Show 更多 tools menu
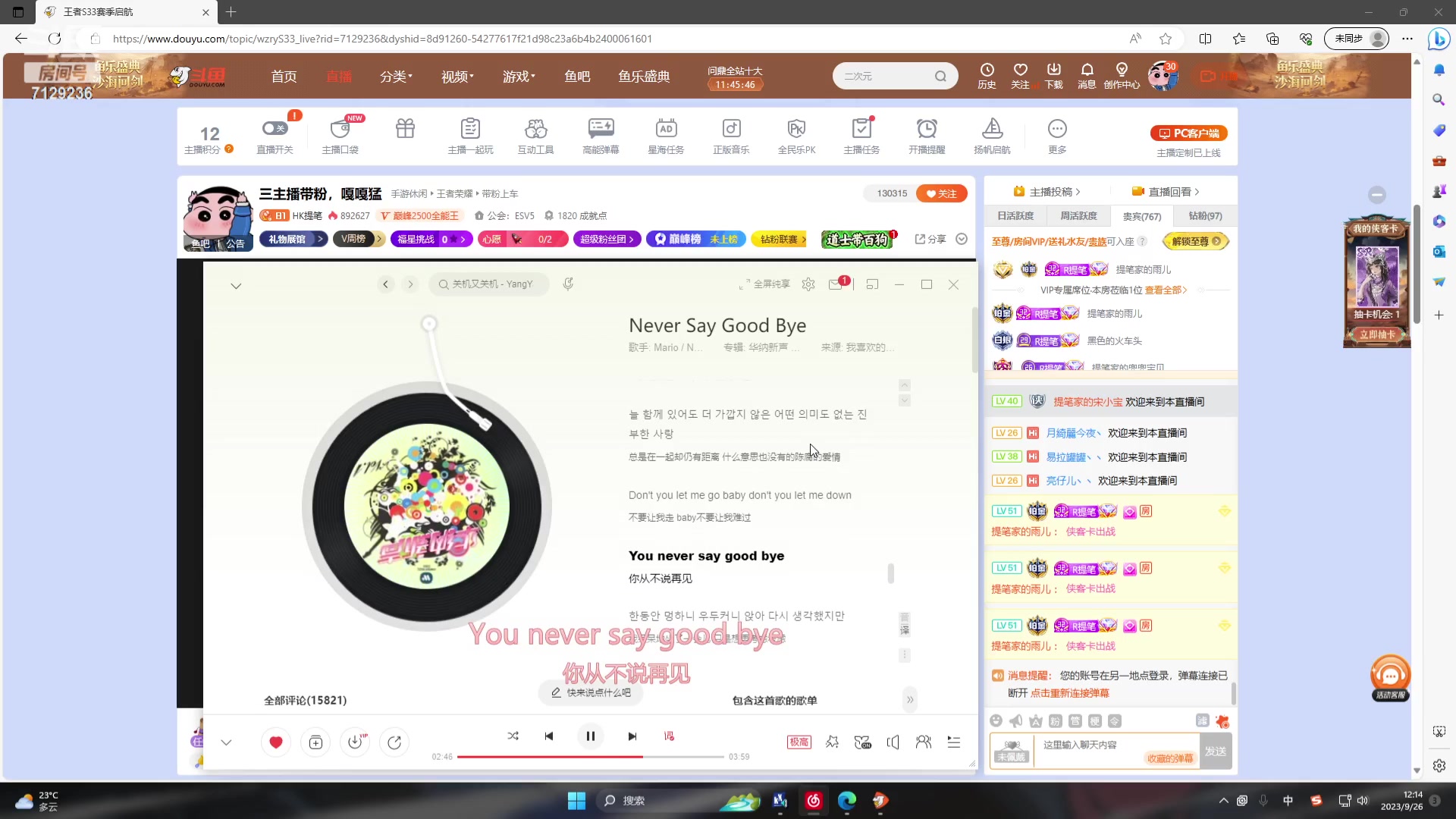The image size is (1456, 819). (1057, 136)
